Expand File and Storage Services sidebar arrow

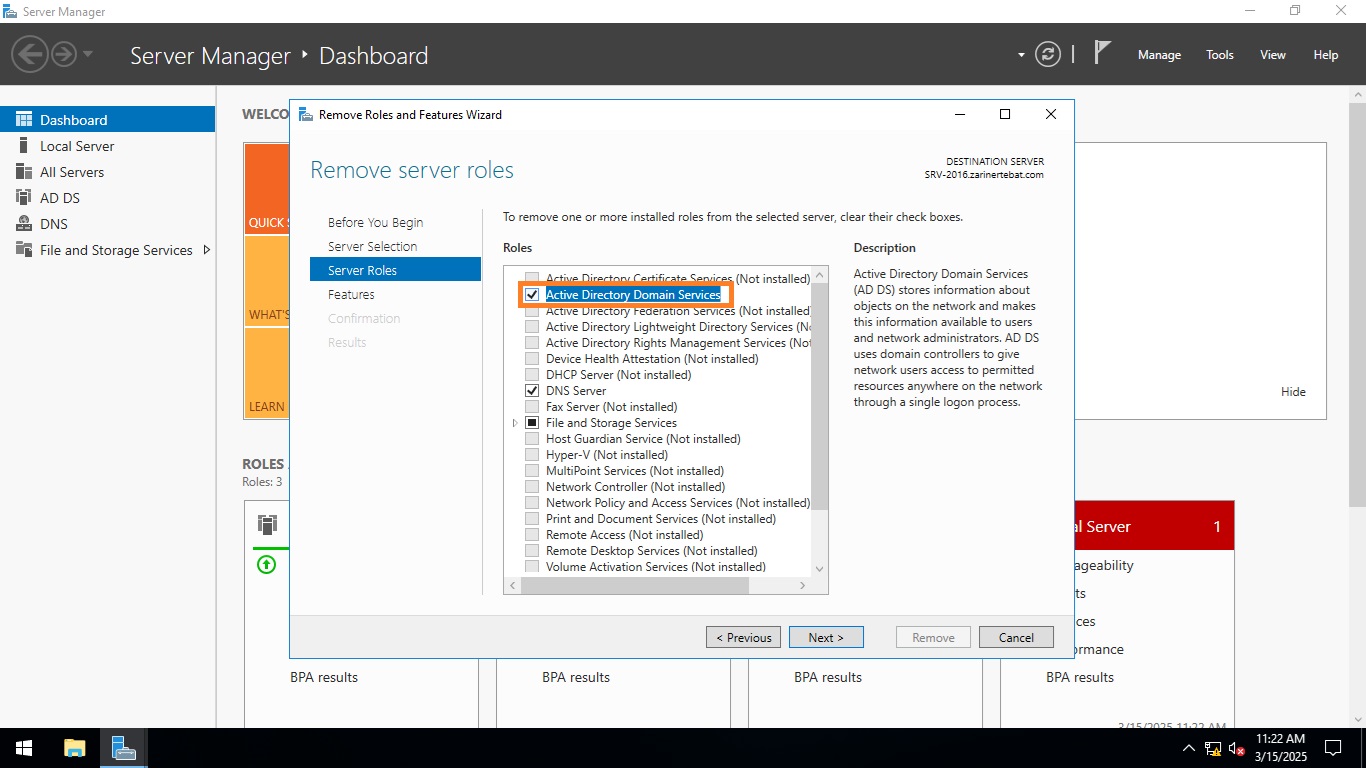(206, 250)
